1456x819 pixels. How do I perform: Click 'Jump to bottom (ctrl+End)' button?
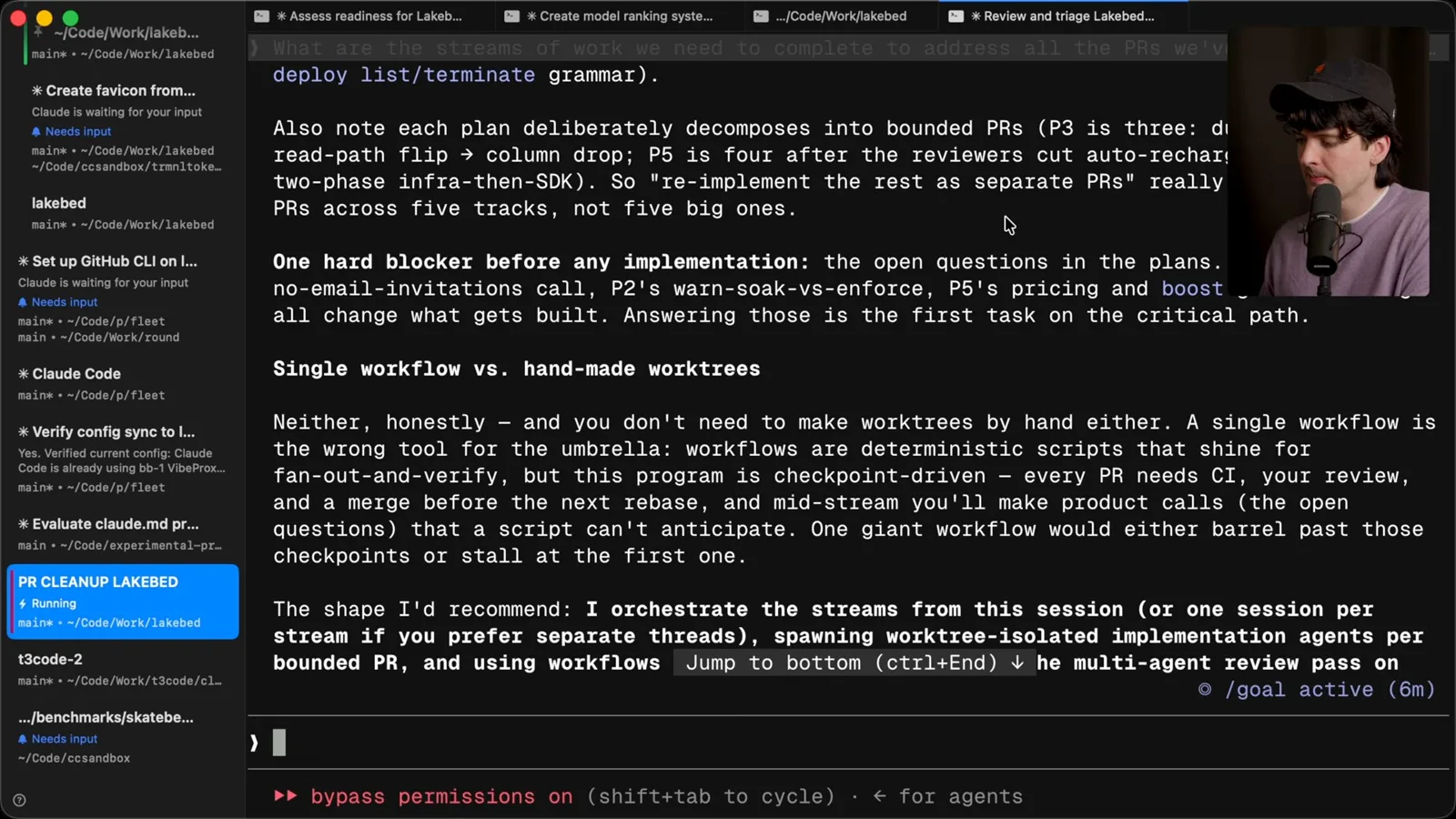pos(855,662)
